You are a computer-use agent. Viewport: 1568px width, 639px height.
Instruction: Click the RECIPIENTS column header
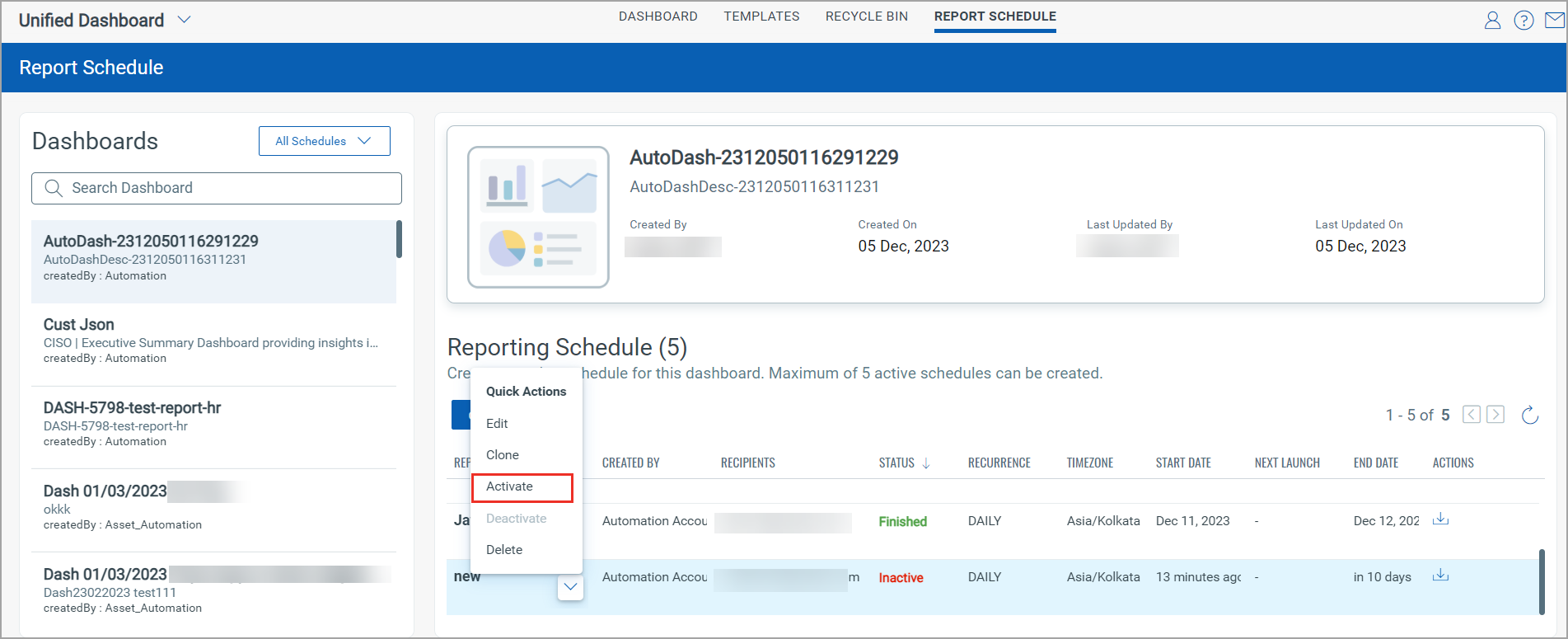point(748,463)
